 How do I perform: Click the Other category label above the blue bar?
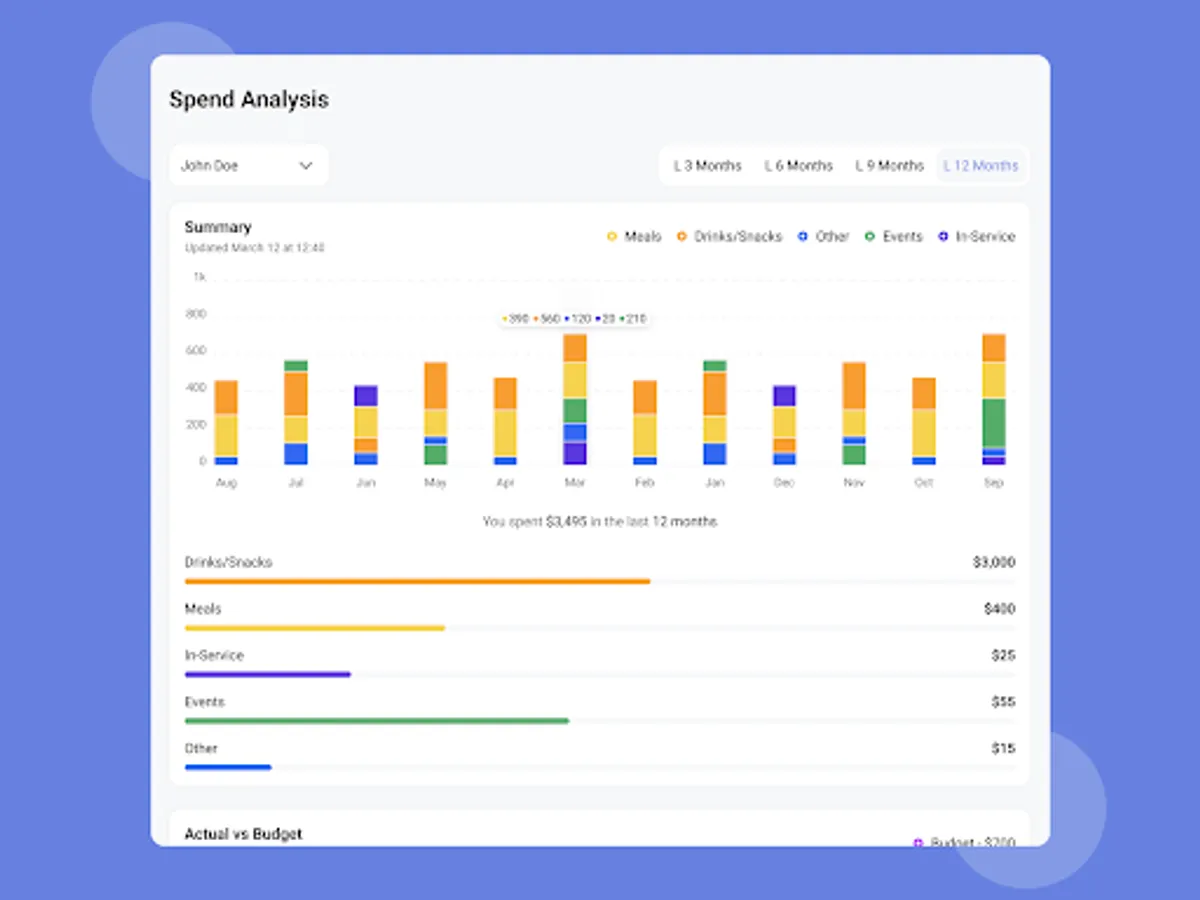(x=201, y=748)
